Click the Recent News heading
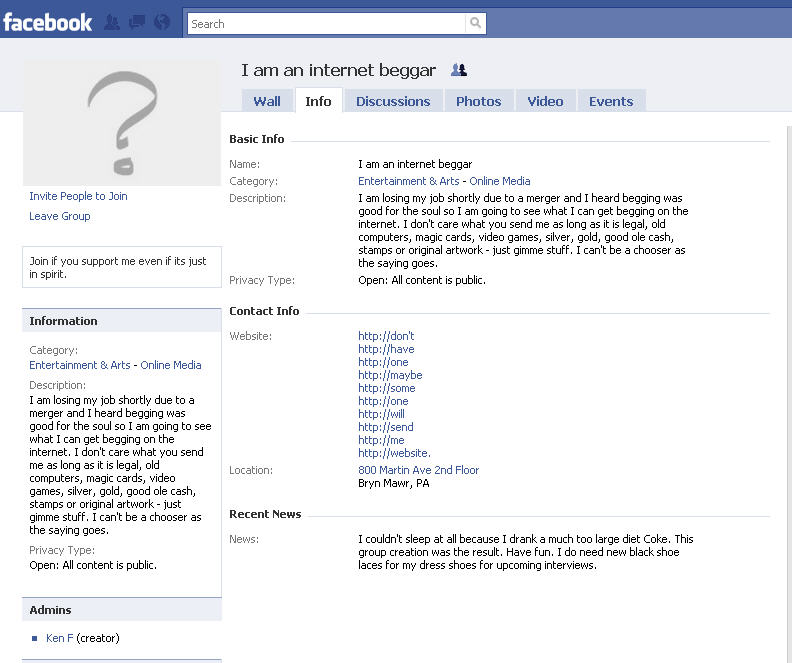This screenshot has width=792, height=663. 265,514
